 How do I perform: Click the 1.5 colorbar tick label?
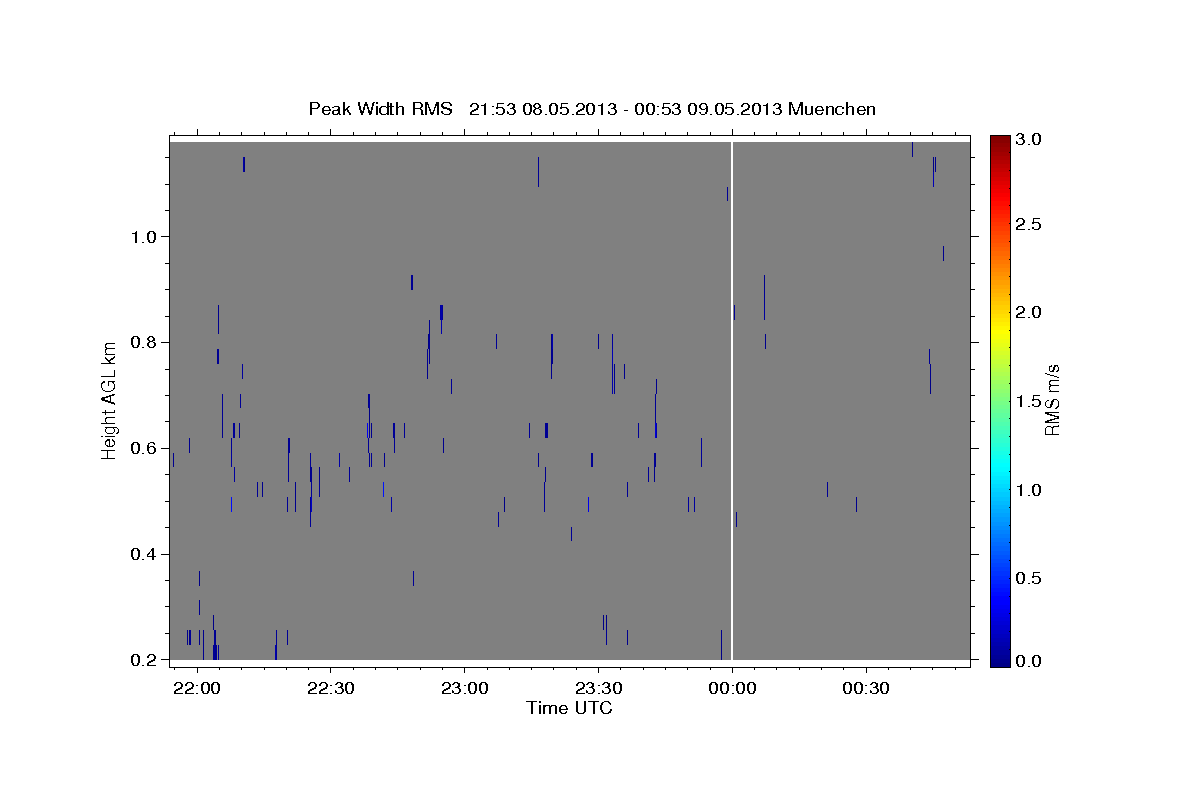[1029, 401]
